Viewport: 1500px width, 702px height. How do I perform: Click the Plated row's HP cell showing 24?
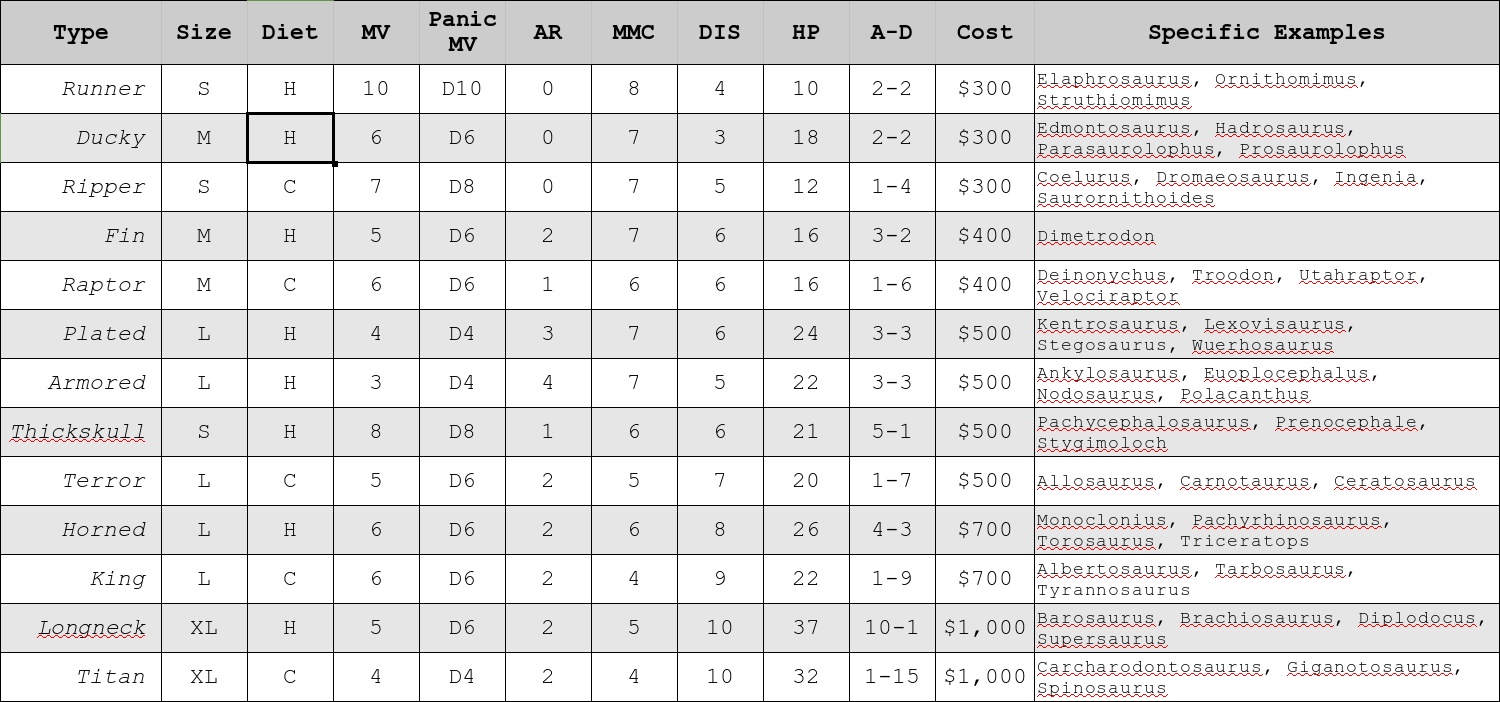805,334
